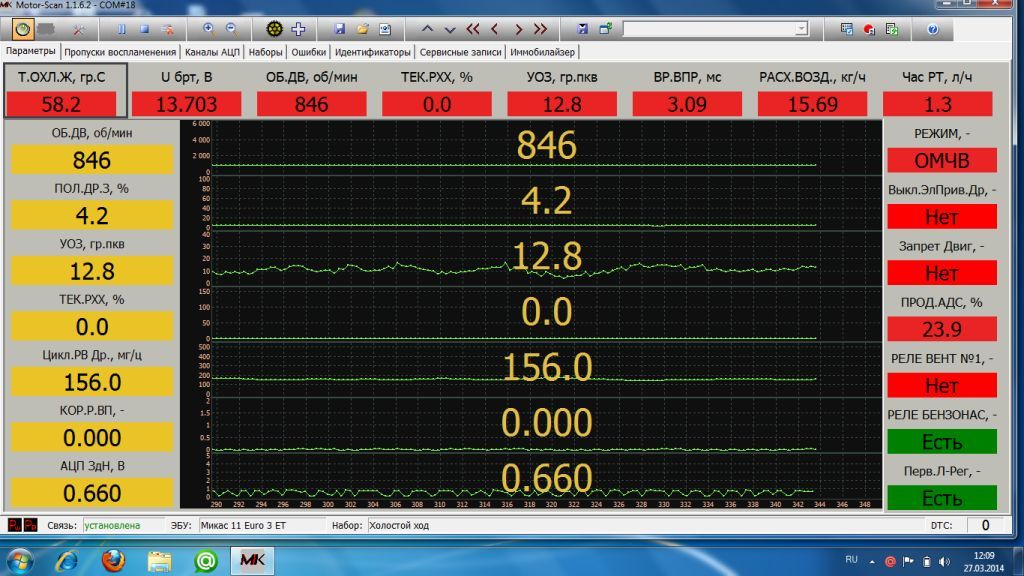Image resolution: width=1024 pixels, height=576 pixels.
Task: Click the red record circle icon
Action: (869, 29)
